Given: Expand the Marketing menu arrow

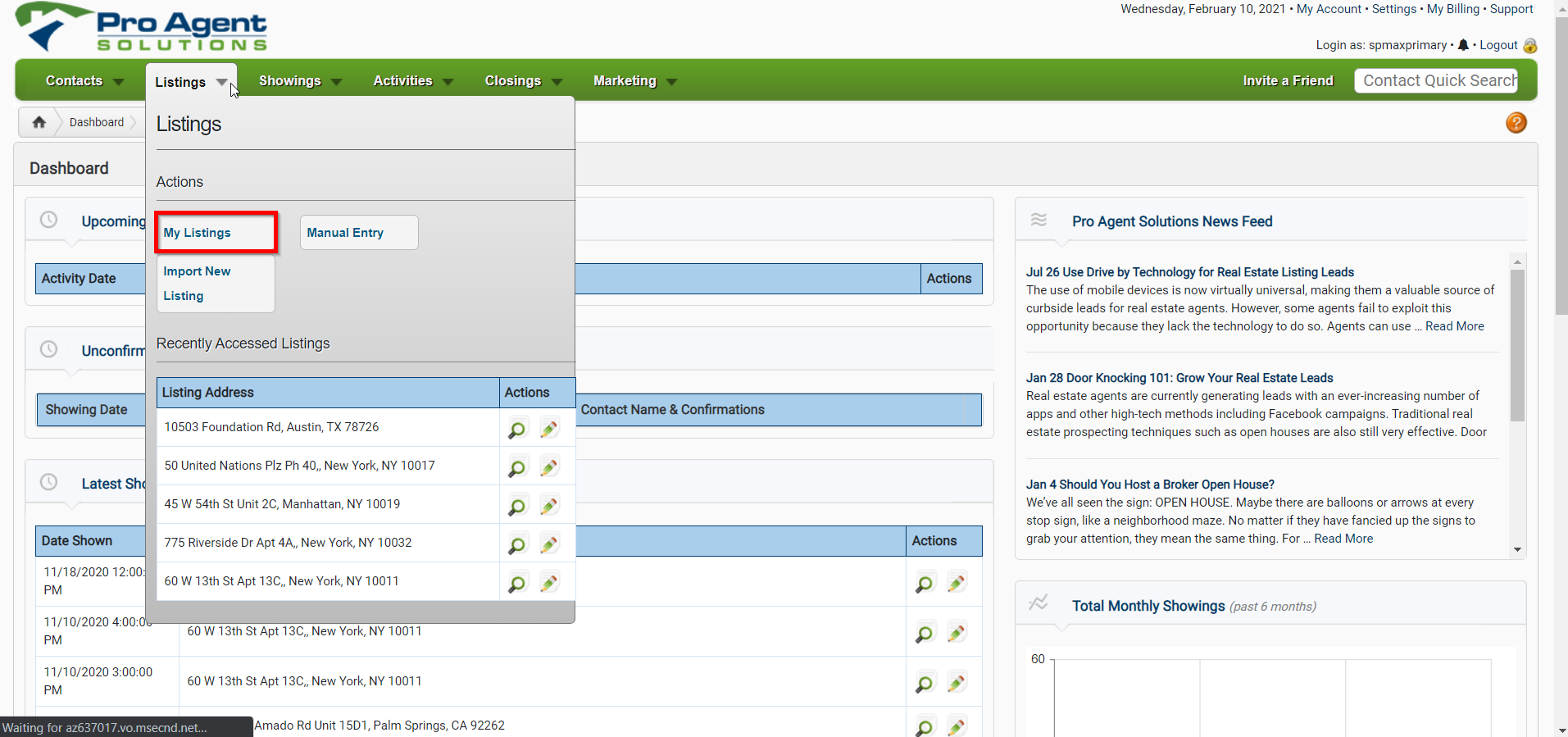Looking at the screenshot, I should (x=672, y=82).
